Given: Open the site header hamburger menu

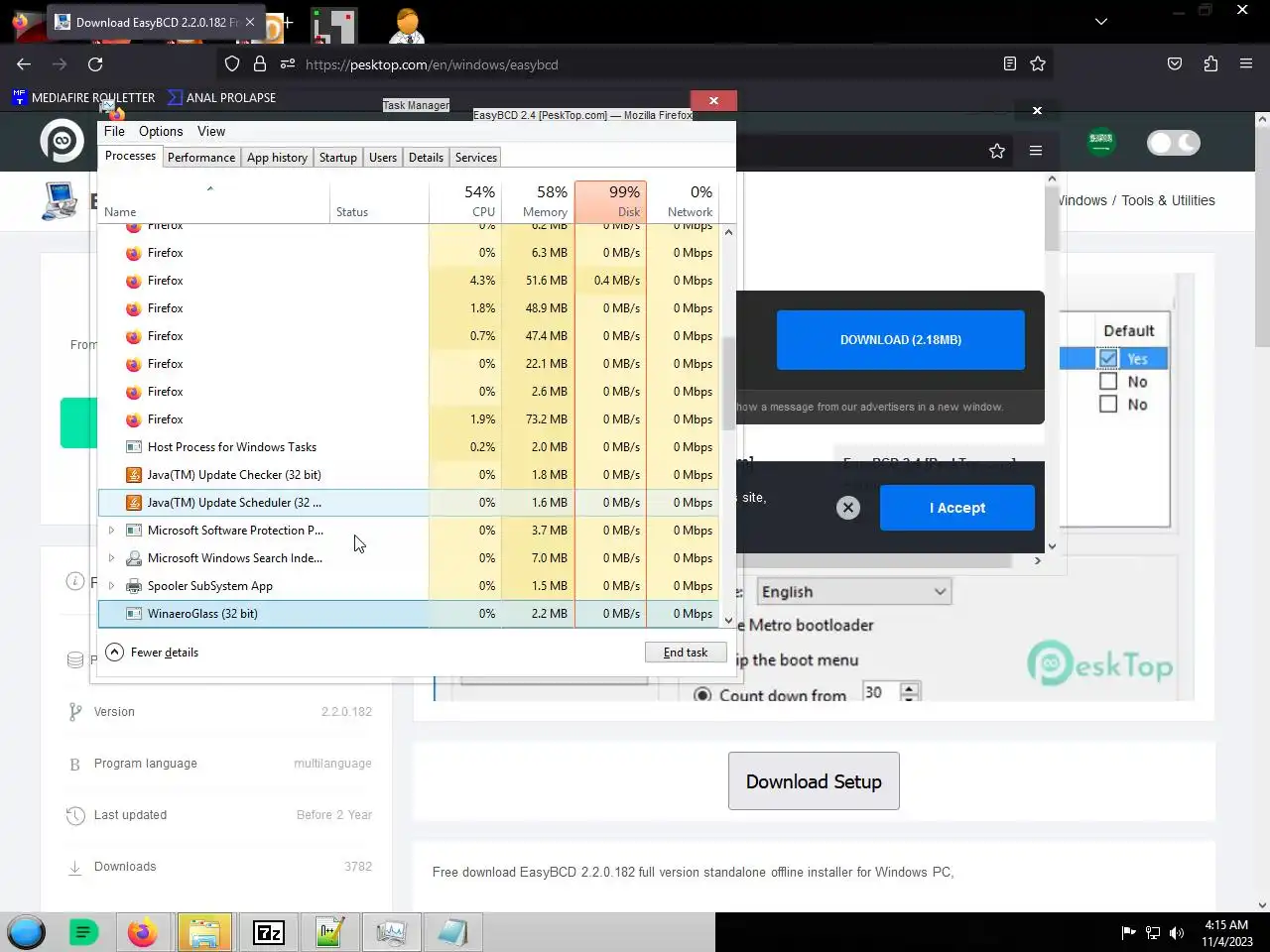Looking at the screenshot, I should [x=1036, y=151].
